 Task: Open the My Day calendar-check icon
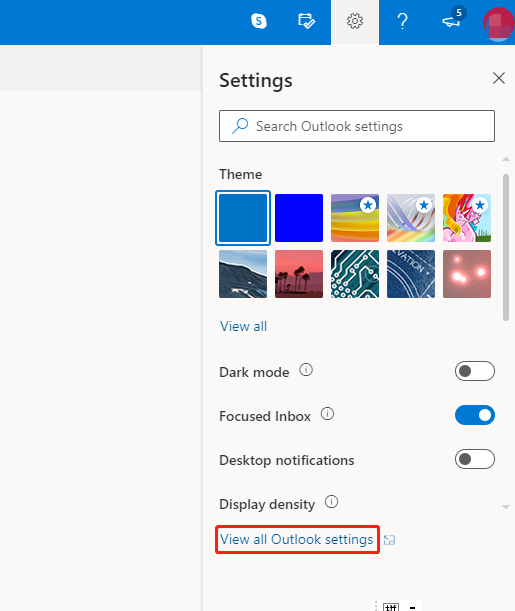pyautogui.click(x=307, y=21)
